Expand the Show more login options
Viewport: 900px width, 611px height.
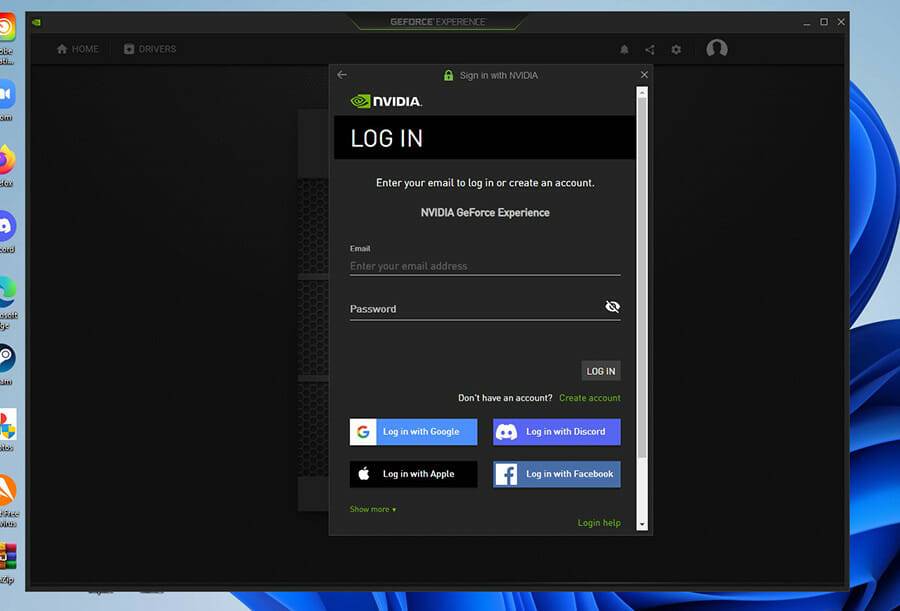[372, 509]
